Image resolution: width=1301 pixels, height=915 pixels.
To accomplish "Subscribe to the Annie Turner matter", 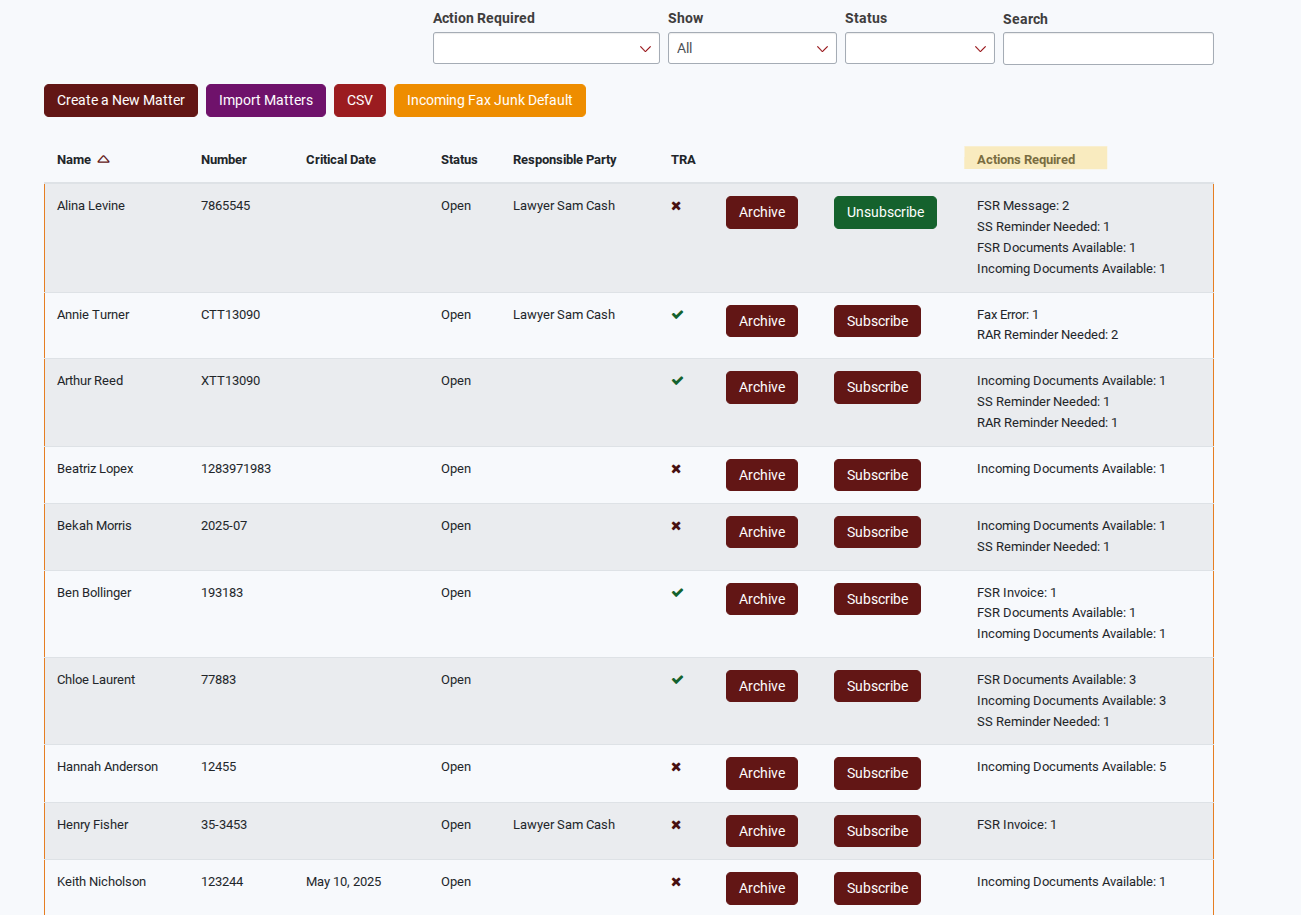I will [877, 321].
